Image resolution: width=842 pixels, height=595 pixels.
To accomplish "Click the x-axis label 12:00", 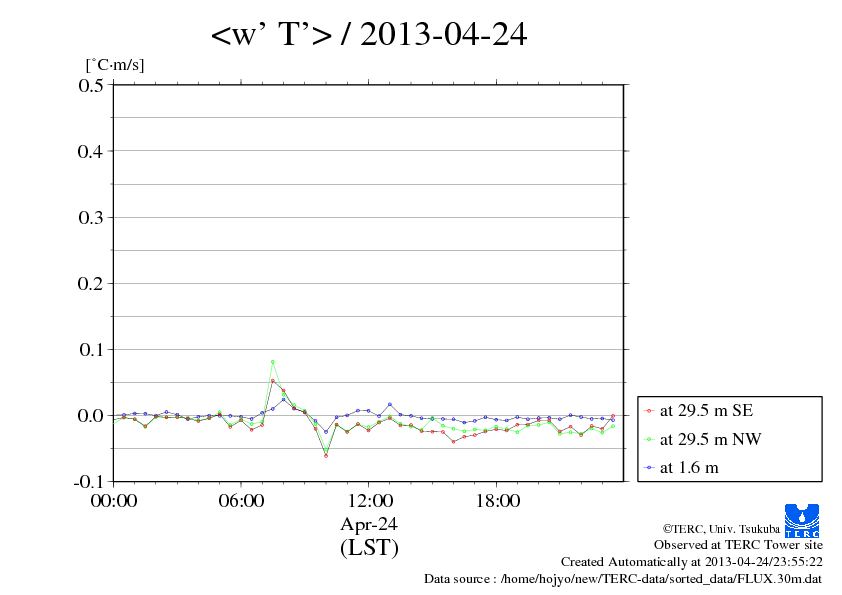I will coord(369,501).
